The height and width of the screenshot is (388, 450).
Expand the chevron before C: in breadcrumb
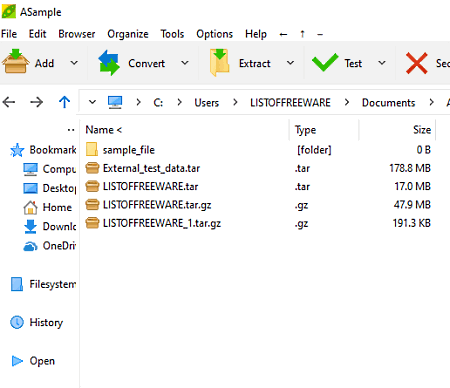click(x=138, y=102)
